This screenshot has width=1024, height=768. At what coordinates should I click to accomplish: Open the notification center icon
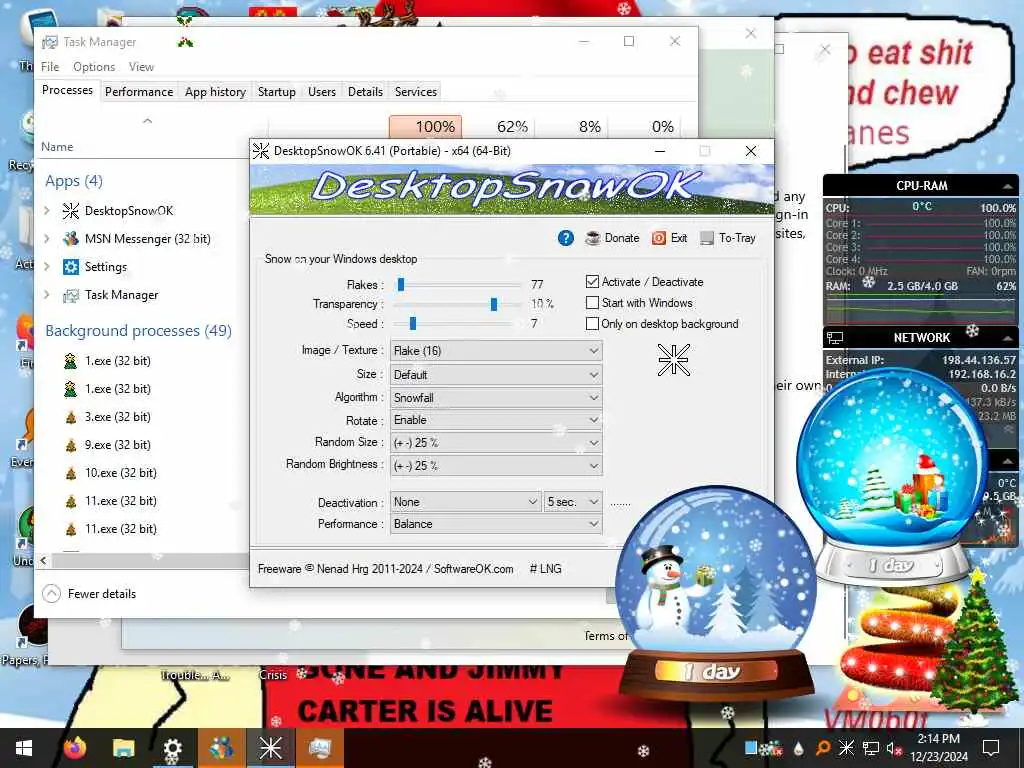991,748
